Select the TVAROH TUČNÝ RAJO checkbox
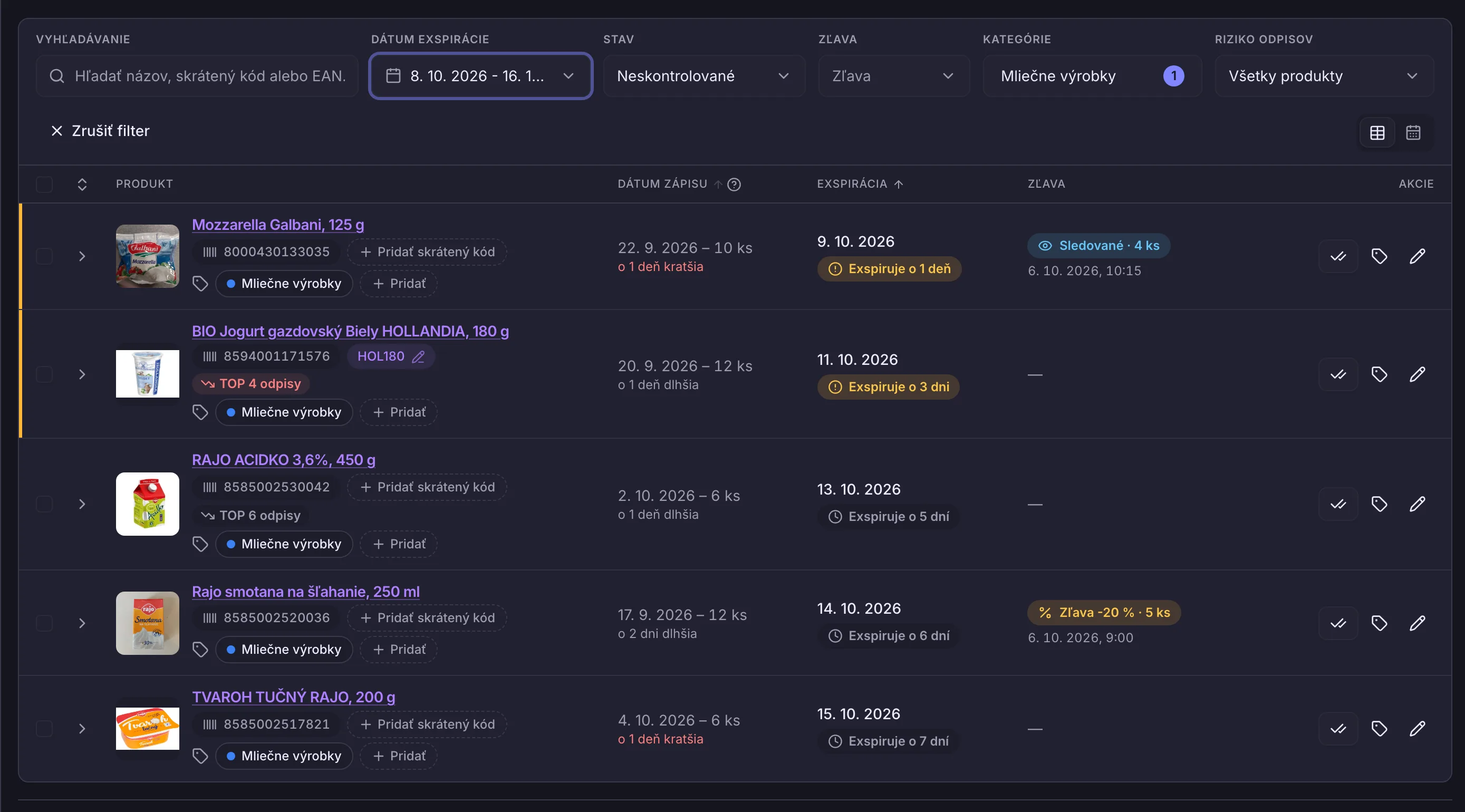1465x812 pixels. tap(44, 728)
